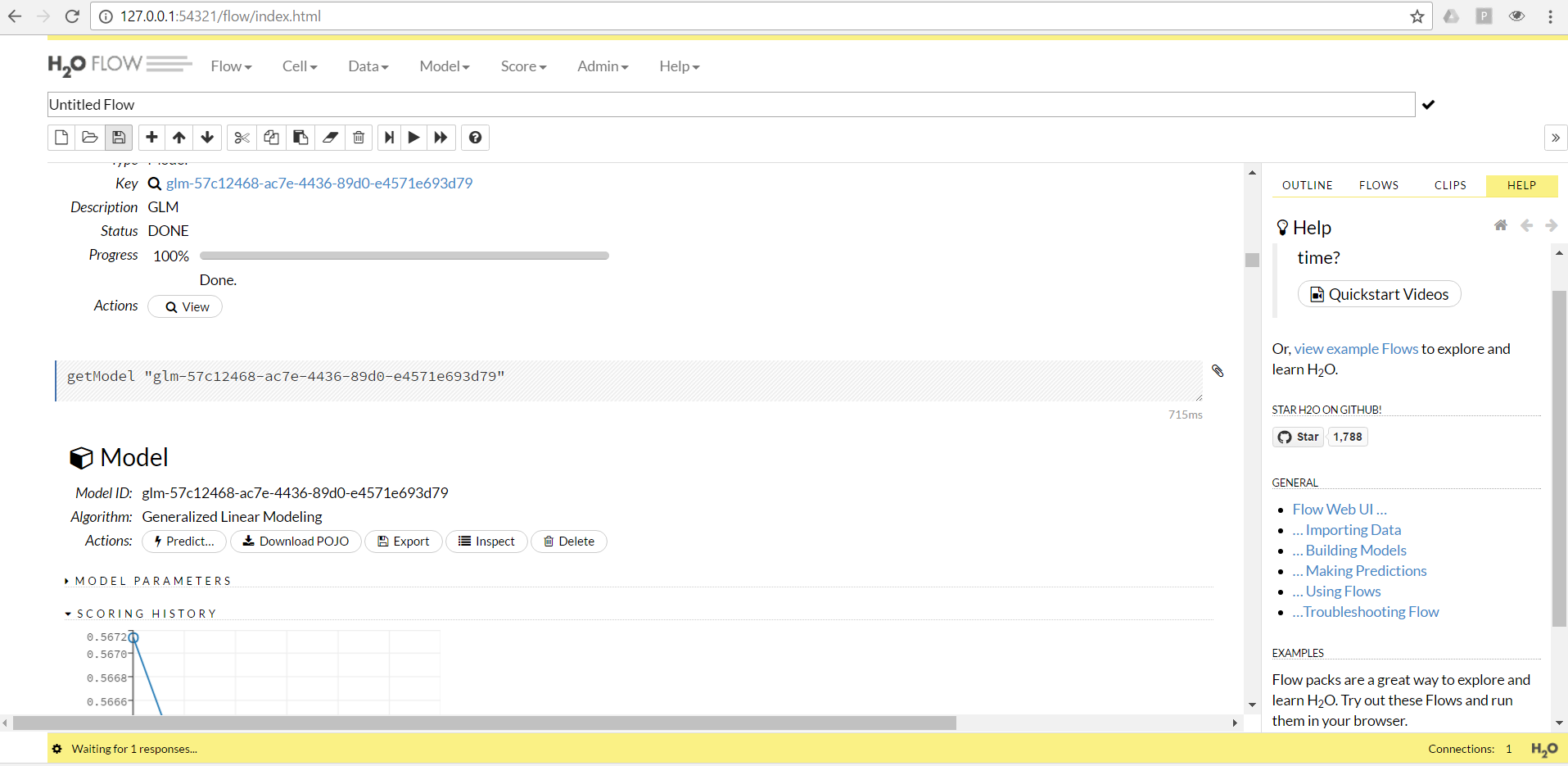Run the current cell with the play icon
Viewport: 1568px width, 766px height.
[414, 138]
